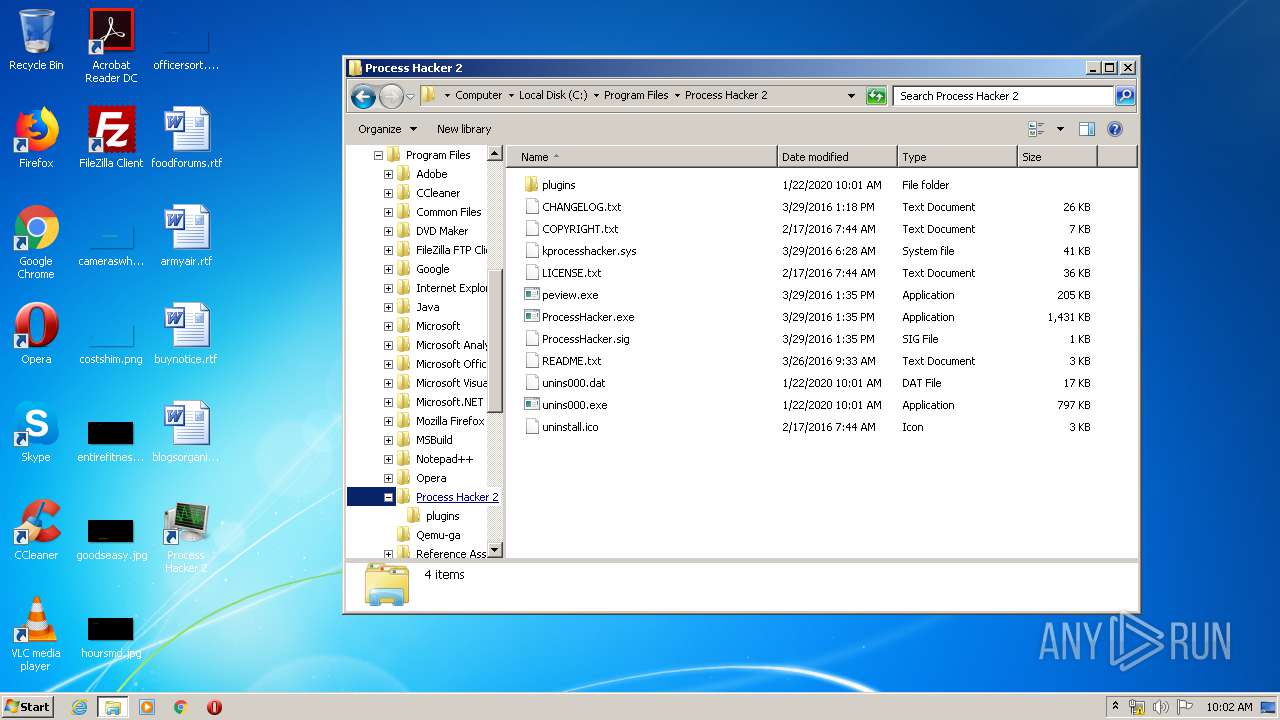1280x720 pixels.
Task: Open the Organize dropdown menu
Action: (387, 129)
